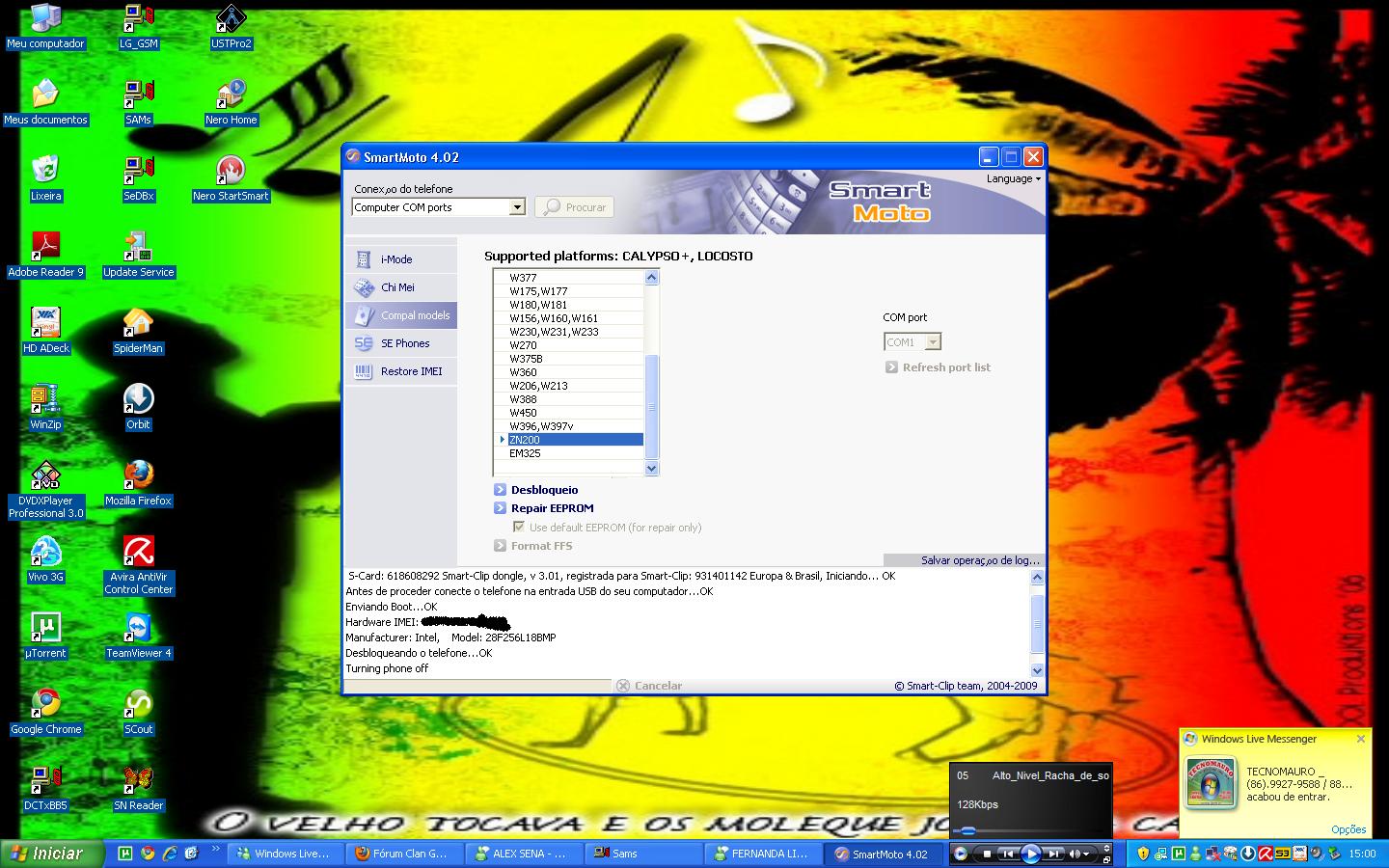This screenshot has width=1389, height=868.
Task: Open Nero StartSmart desktop icon
Action: pos(231,179)
